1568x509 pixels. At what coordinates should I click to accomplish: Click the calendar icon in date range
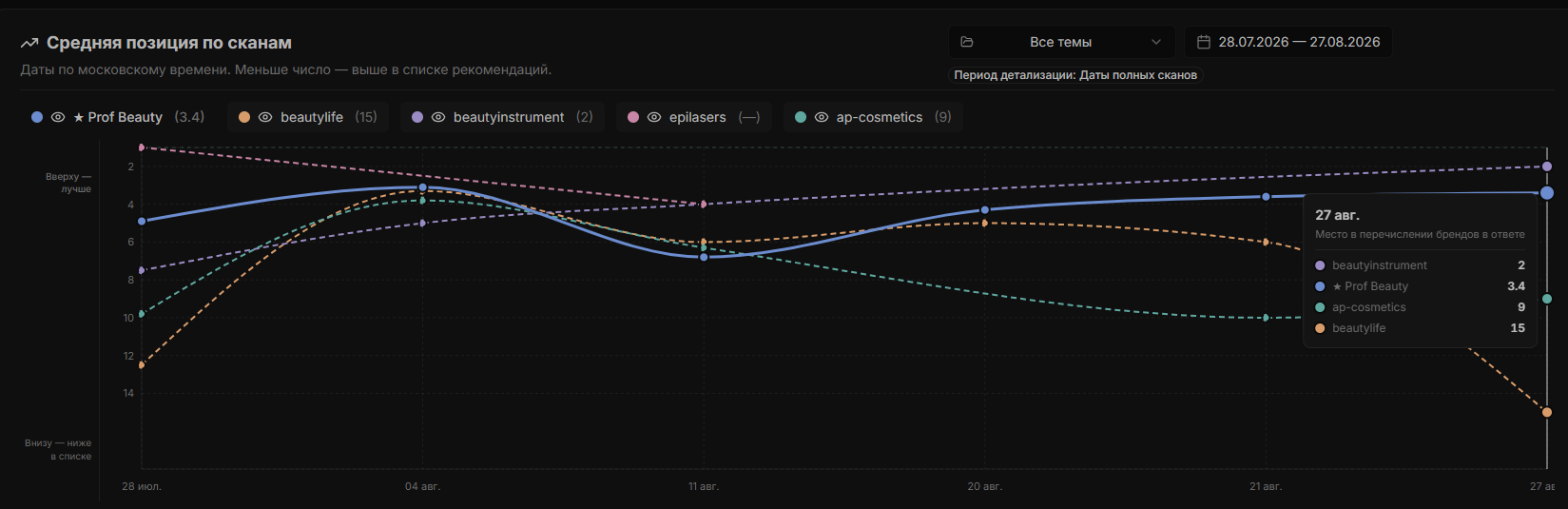click(x=1203, y=42)
